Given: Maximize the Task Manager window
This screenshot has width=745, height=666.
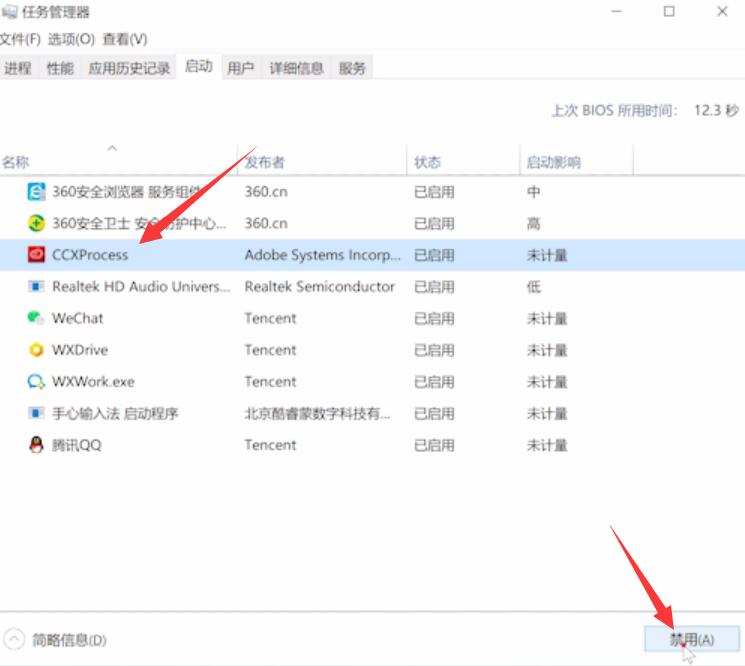Looking at the screenshot, I should 669,11.
